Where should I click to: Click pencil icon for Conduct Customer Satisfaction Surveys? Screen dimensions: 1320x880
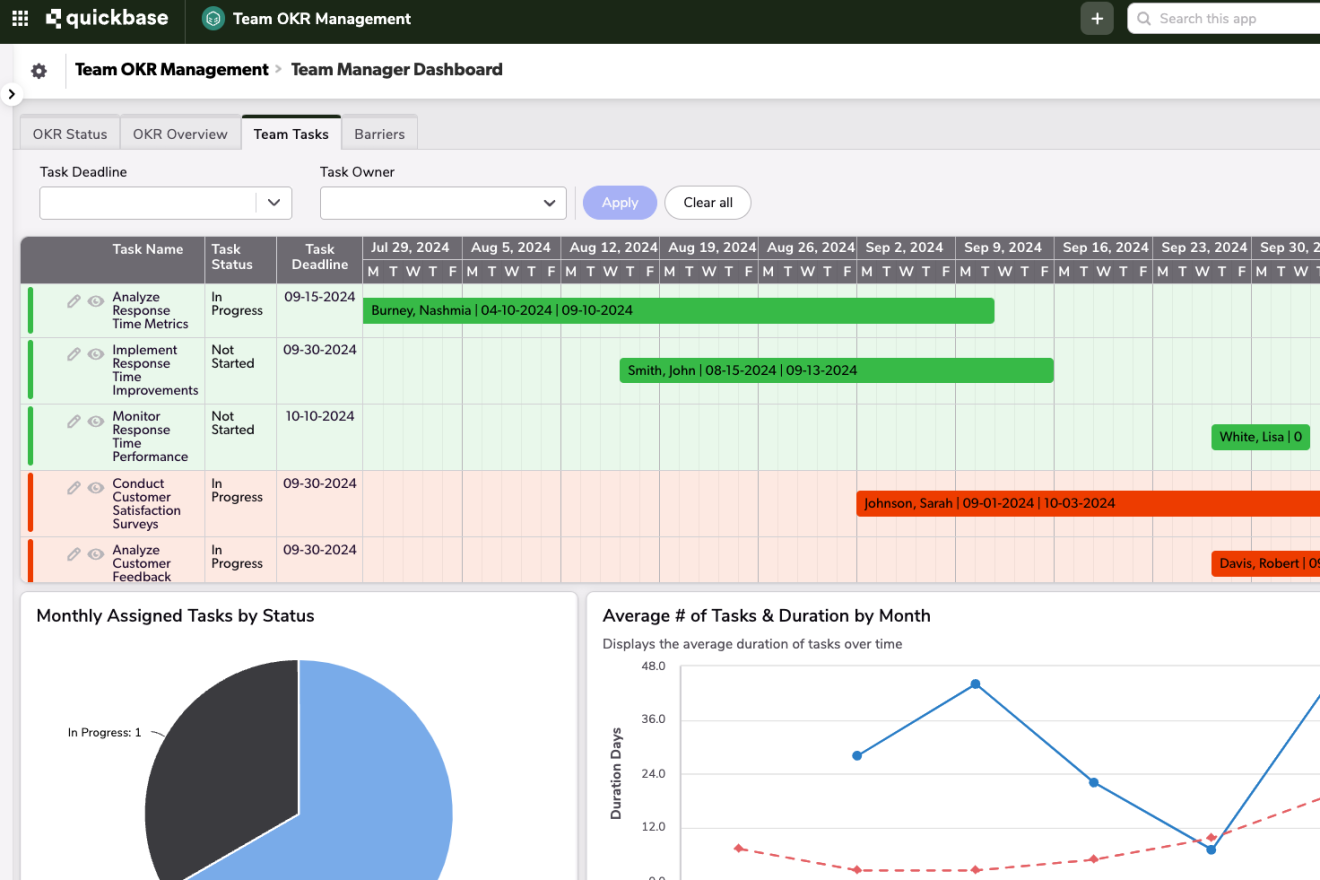tap(74, 488)
